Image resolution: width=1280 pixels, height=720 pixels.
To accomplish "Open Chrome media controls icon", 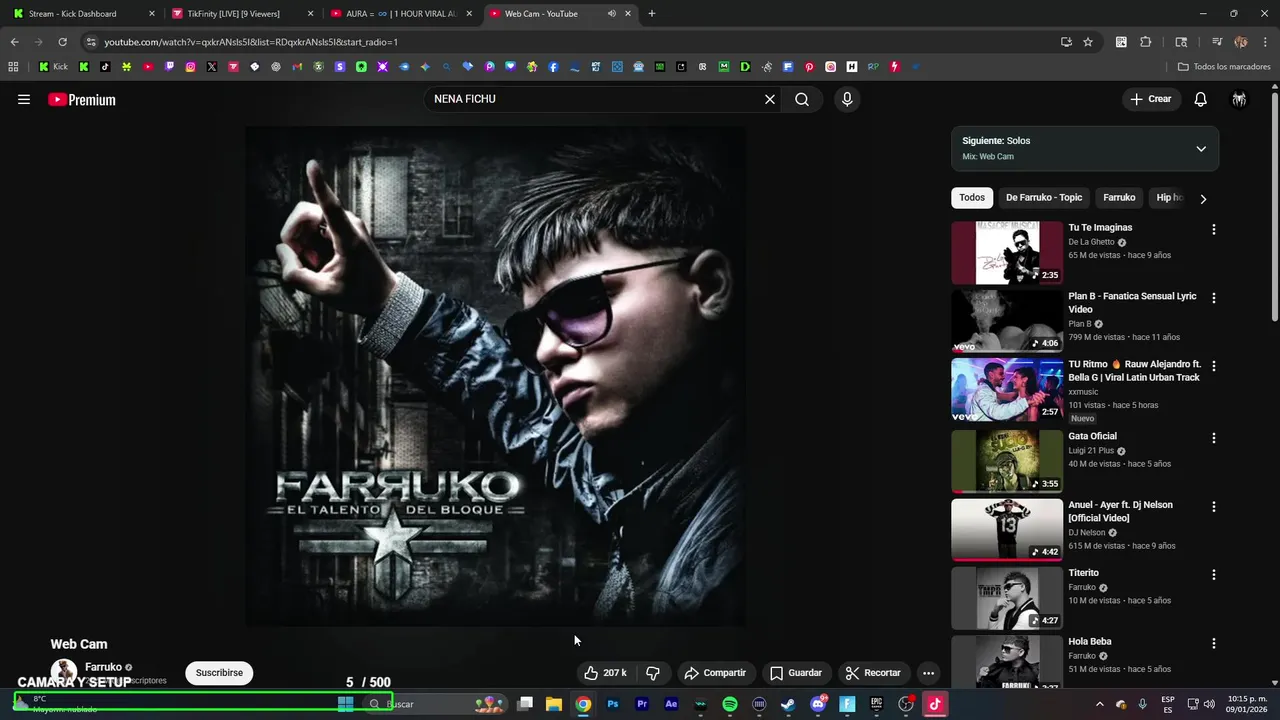I will point(1217,42).
